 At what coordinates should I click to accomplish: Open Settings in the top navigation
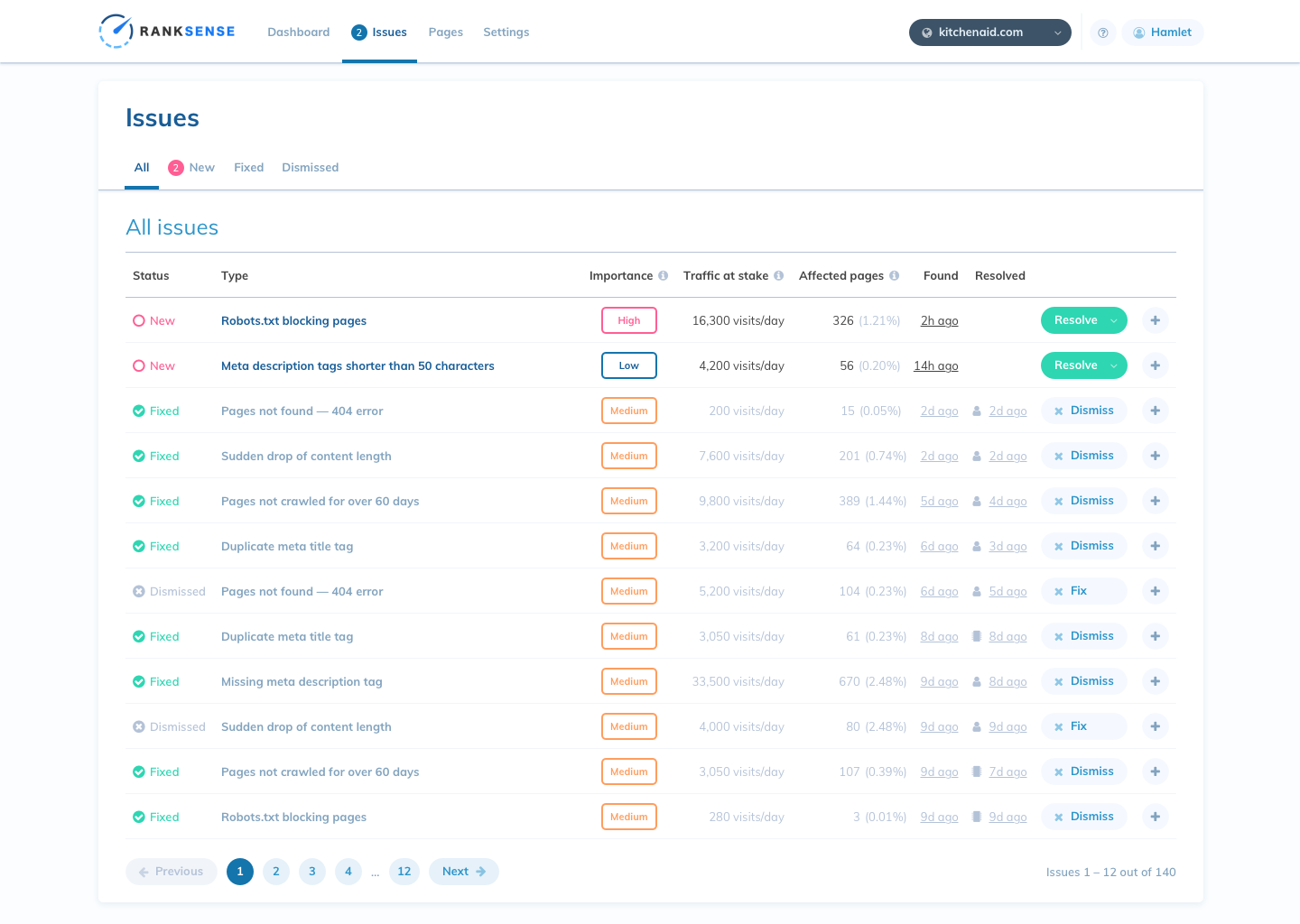506,32
